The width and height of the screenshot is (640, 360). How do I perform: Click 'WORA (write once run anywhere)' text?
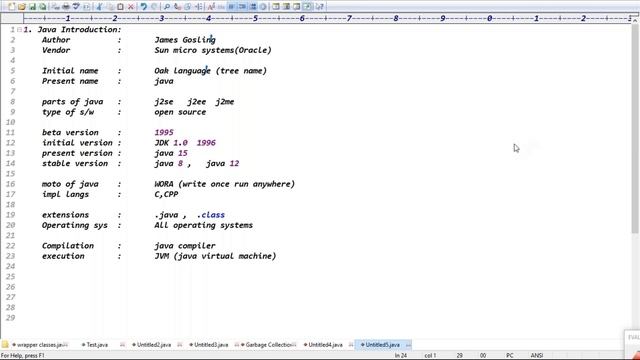224,184
